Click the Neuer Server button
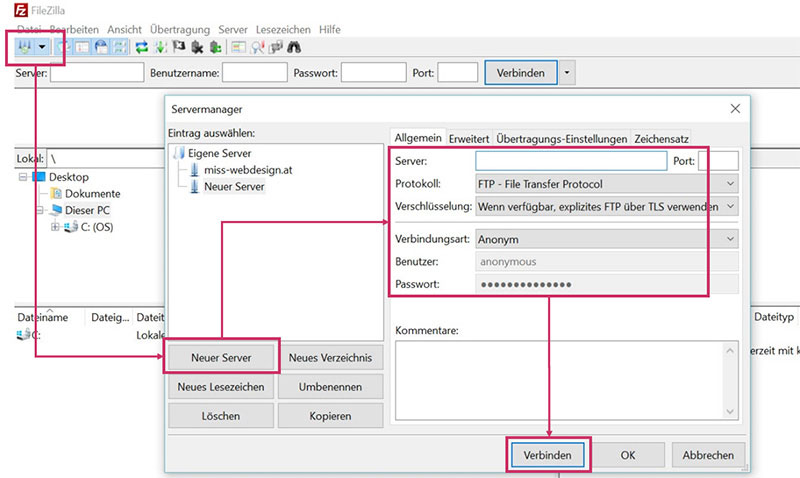This screenshot has height=478, width=800. [x=221, y=358]
